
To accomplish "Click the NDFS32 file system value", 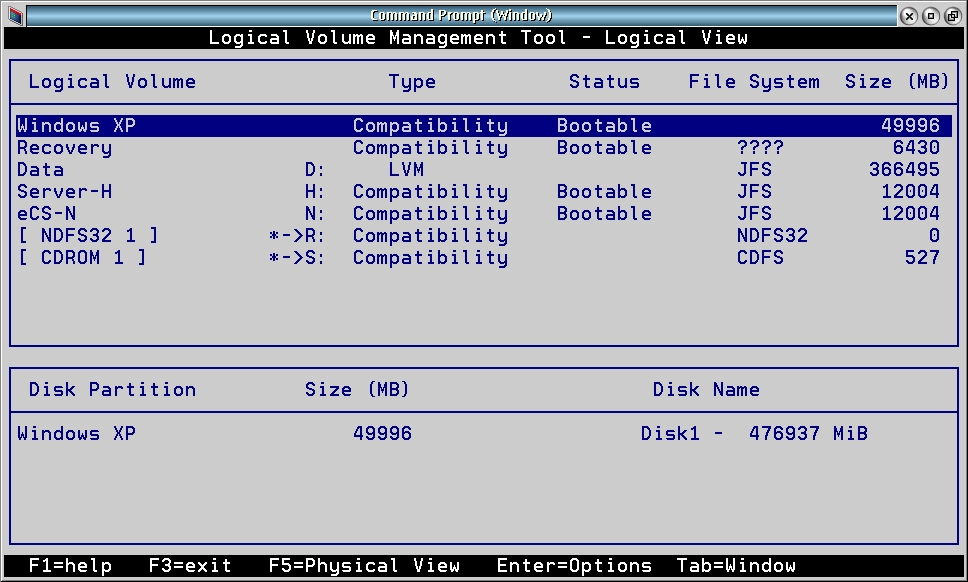I will pos(772,236).
